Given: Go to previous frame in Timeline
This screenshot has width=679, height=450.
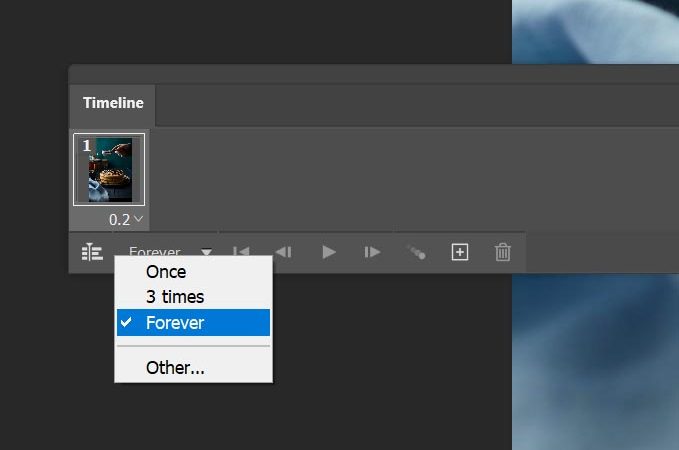Looking at the screenshot, I should point(284,252).
